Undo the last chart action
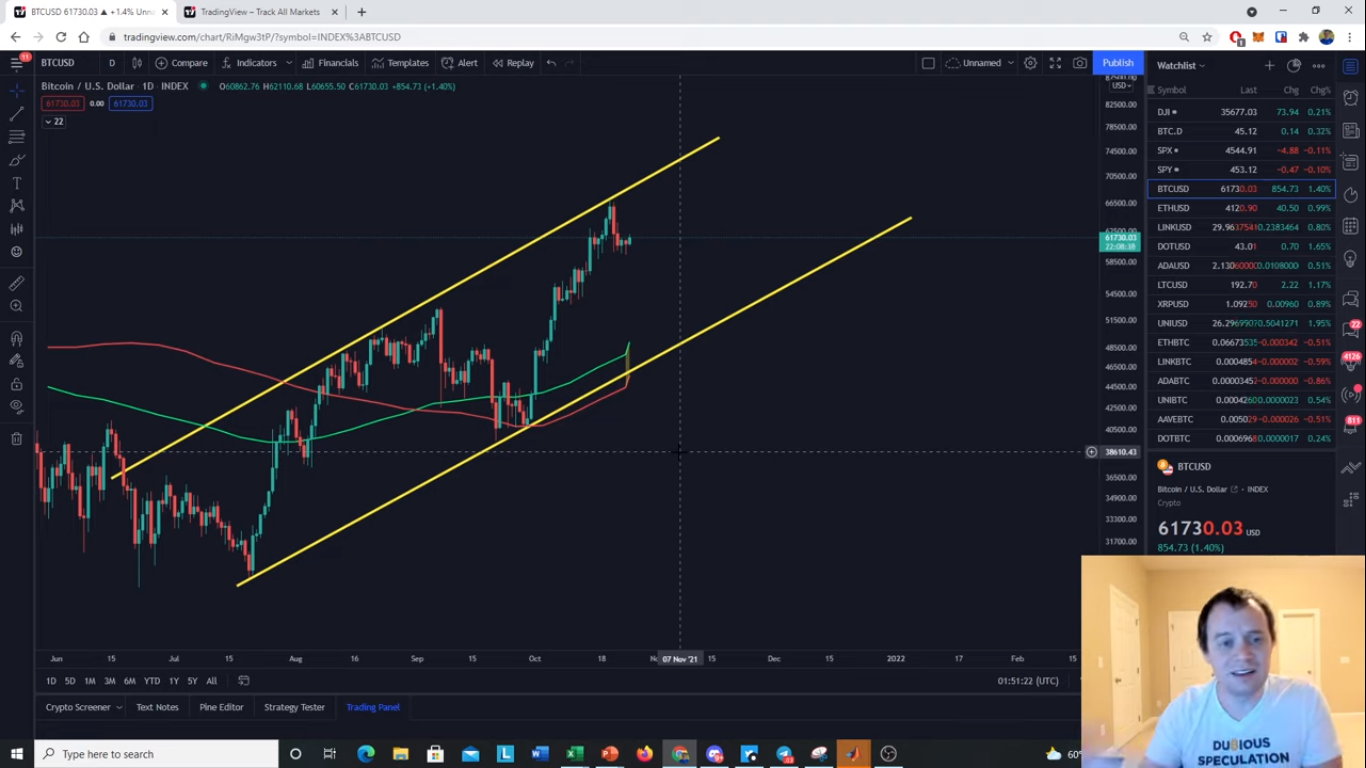The width and height of the screenshot is (1366, 768). click(551, 63)
